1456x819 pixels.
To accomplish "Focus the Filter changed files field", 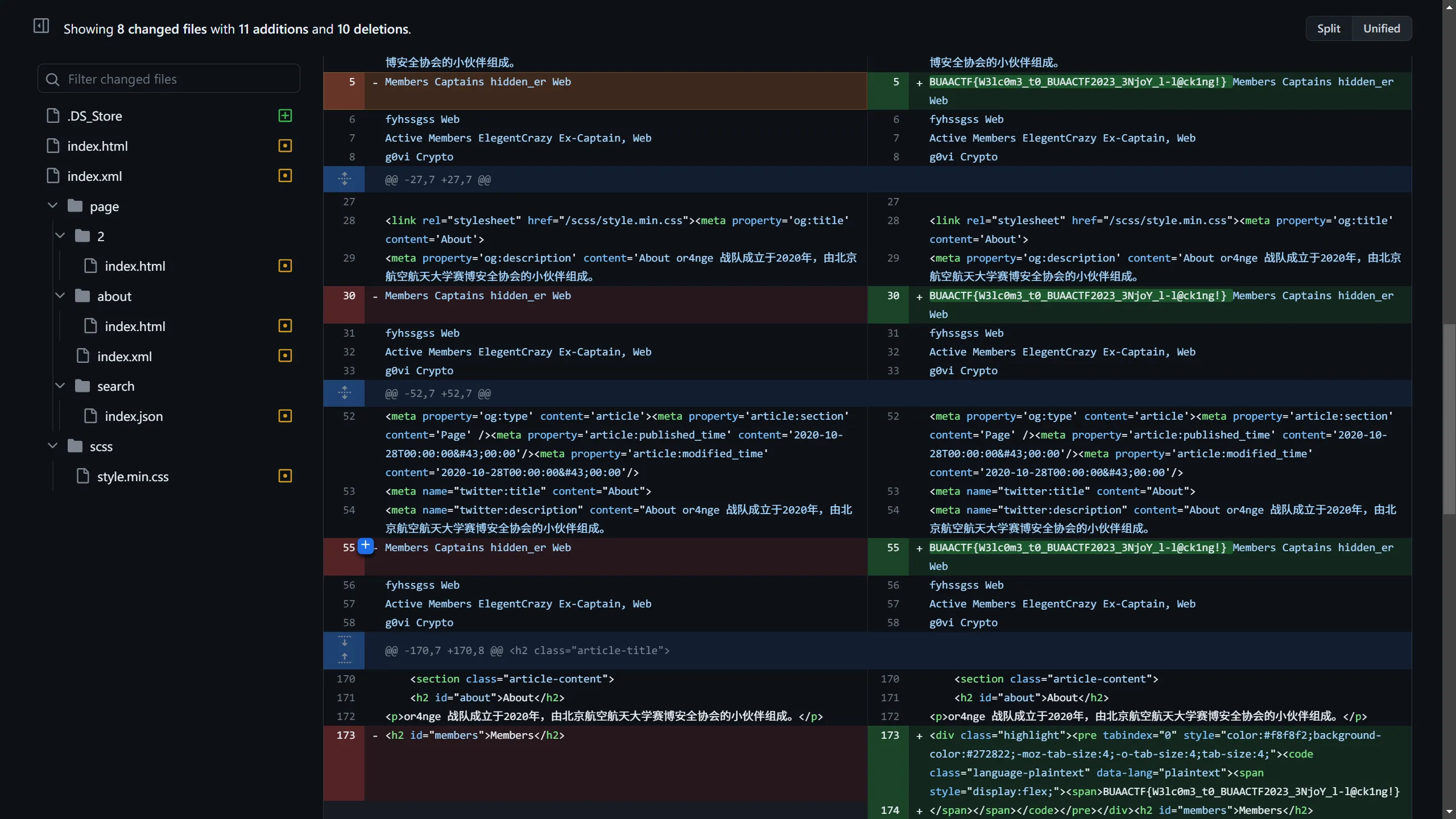I will coord(169,79).
